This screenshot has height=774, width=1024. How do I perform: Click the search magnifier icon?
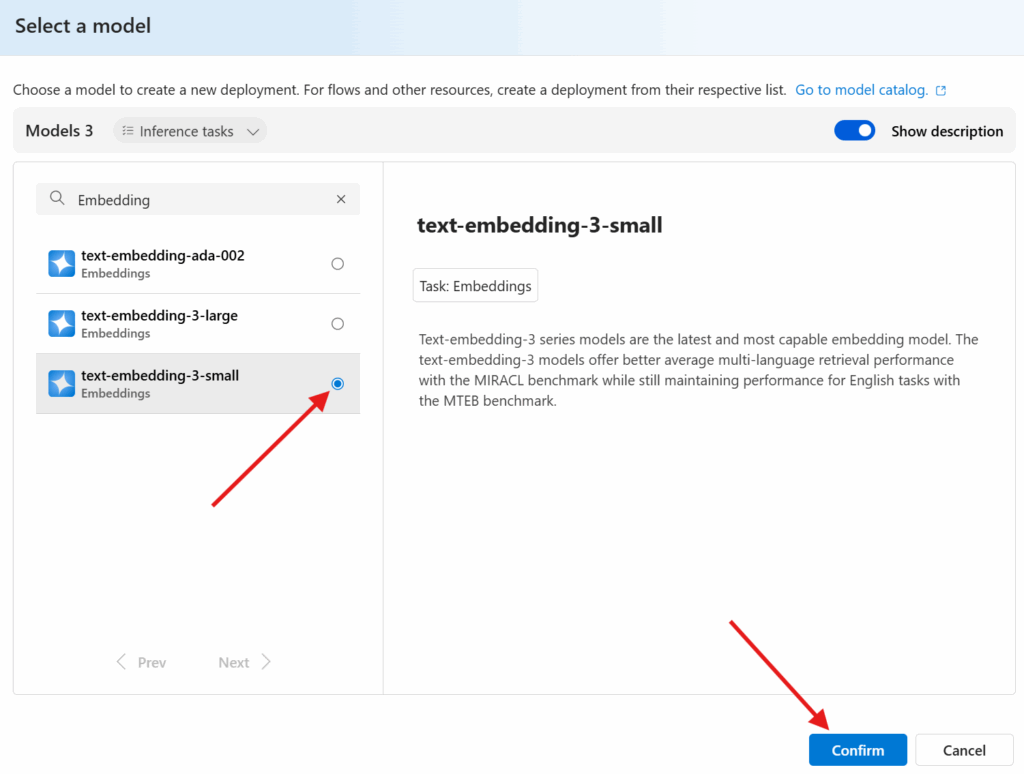55,199
